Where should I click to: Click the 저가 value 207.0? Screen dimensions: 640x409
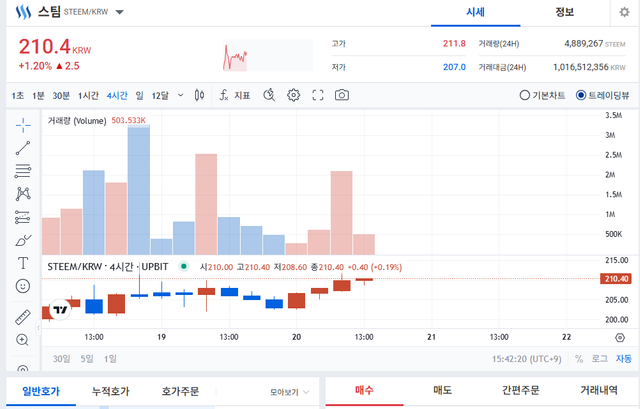[x=454, y=67]
